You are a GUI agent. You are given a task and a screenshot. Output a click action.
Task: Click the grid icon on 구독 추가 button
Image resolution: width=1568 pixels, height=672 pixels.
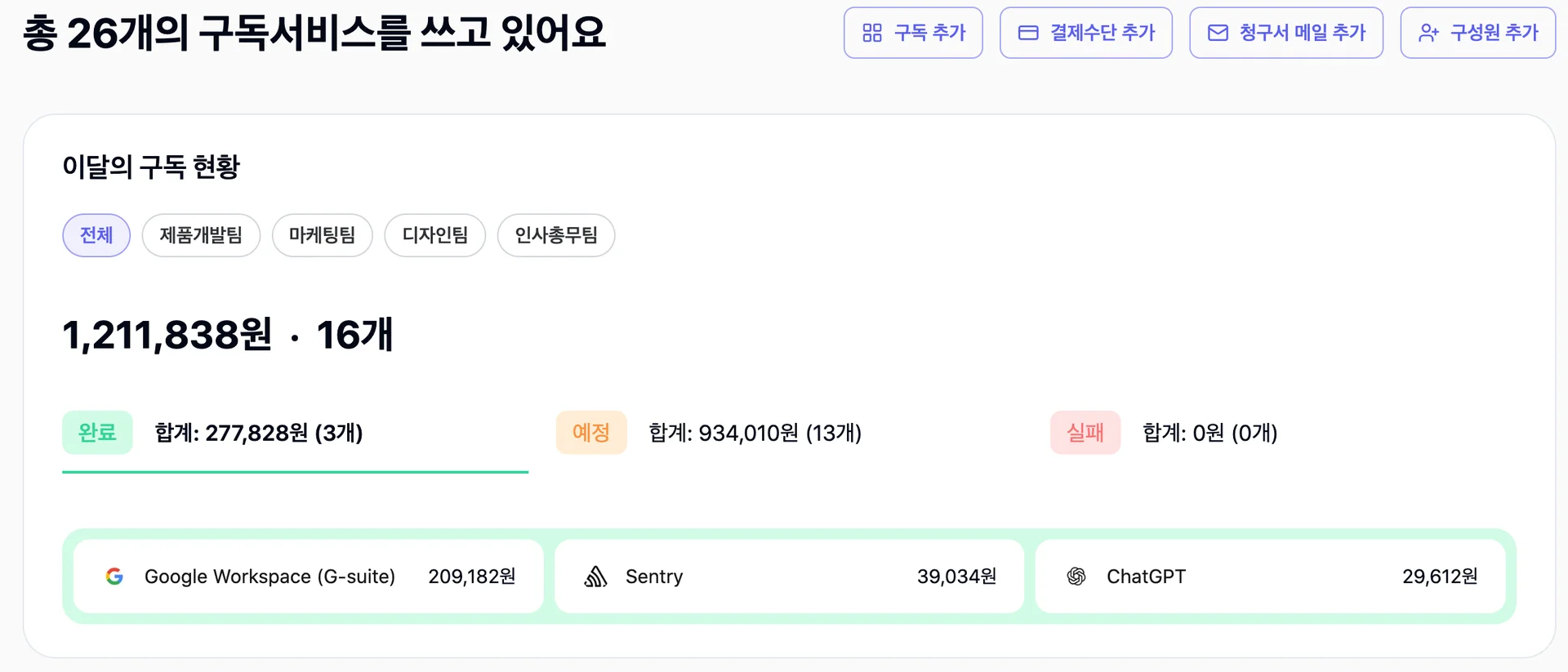(871, 33)
